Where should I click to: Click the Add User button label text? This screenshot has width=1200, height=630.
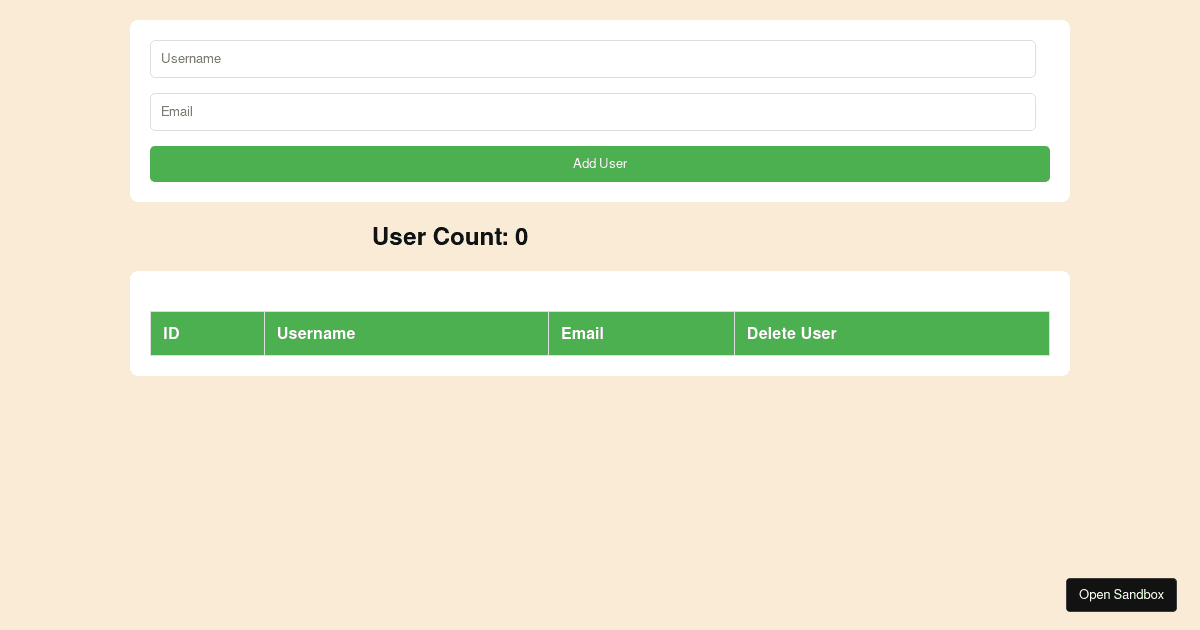600,163
